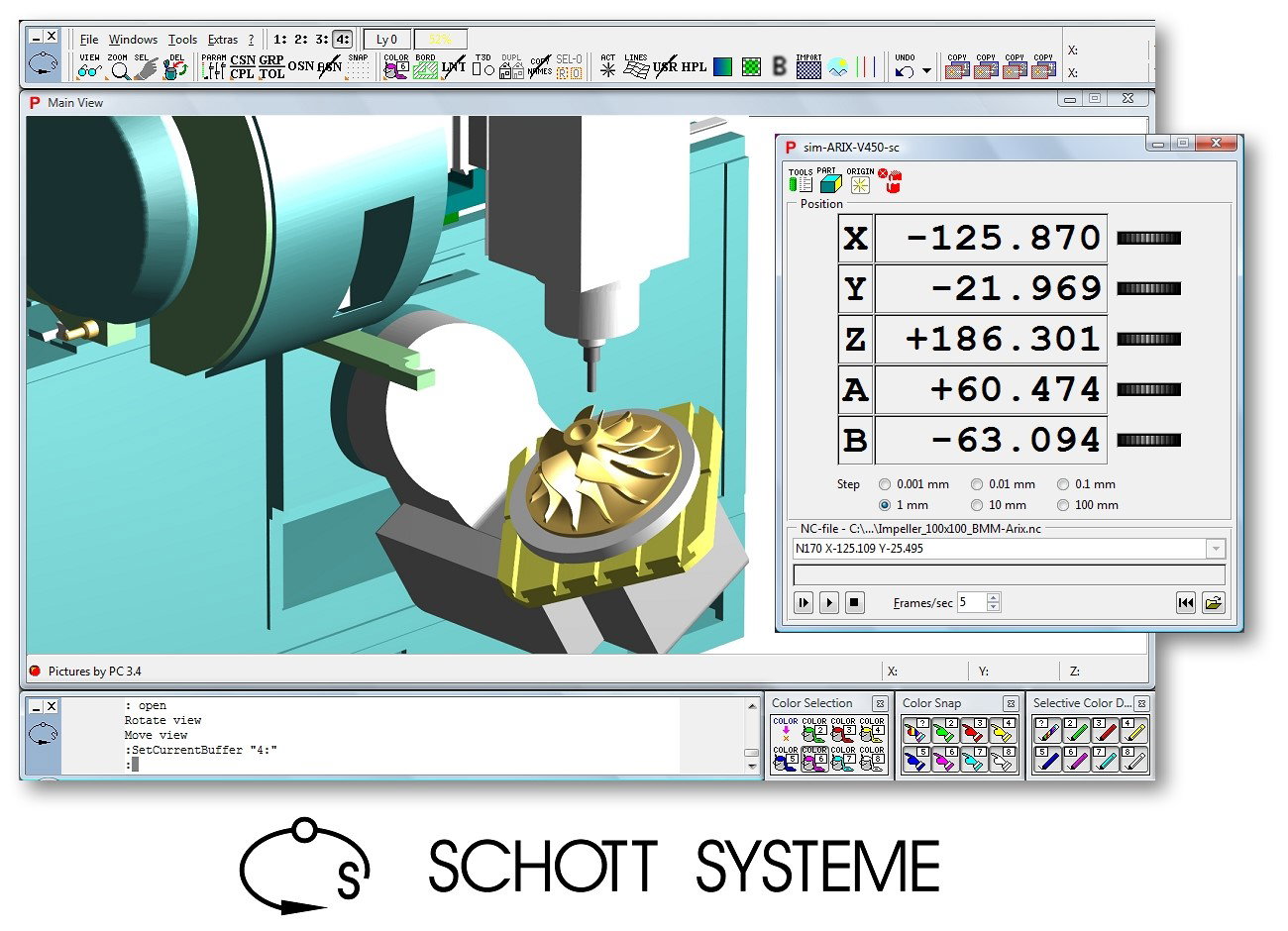
Task: Click the COPY 4 buffer icon
Action: coord(1043,67)
